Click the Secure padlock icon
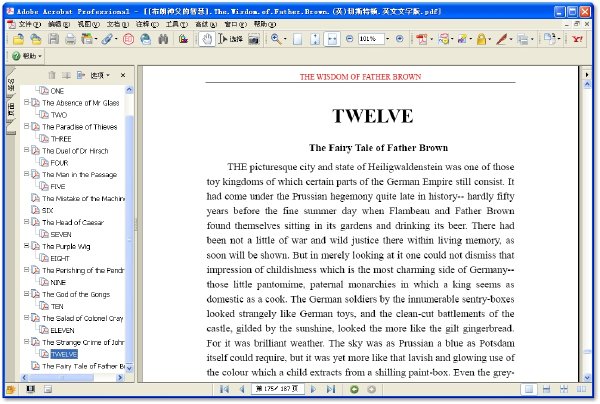Screen dimensions: 600x404 coord(481,39)
